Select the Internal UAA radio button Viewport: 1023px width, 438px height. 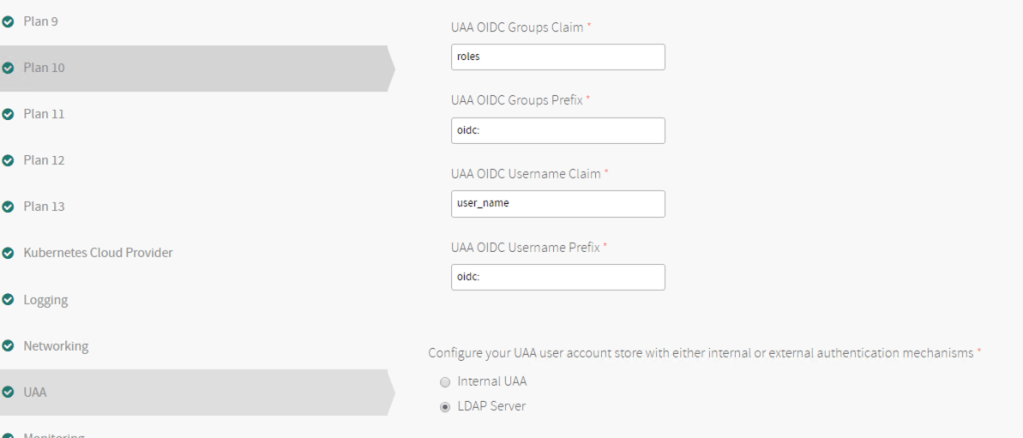point(446,382)
